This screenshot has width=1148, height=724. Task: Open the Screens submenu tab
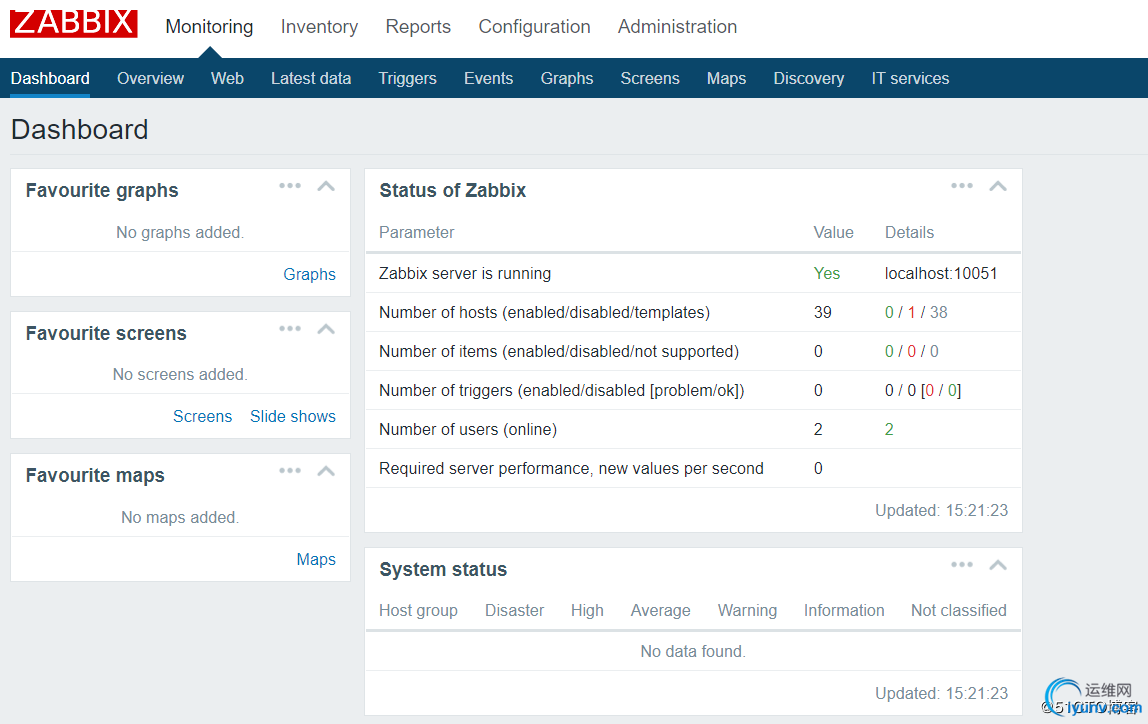pyautogui.click(x=650, y=78)
